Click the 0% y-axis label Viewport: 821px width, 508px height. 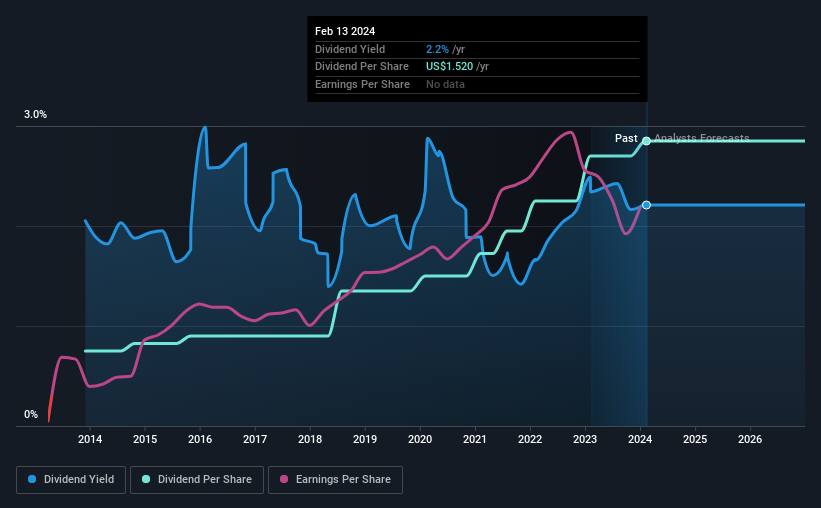tap(31, 414)
